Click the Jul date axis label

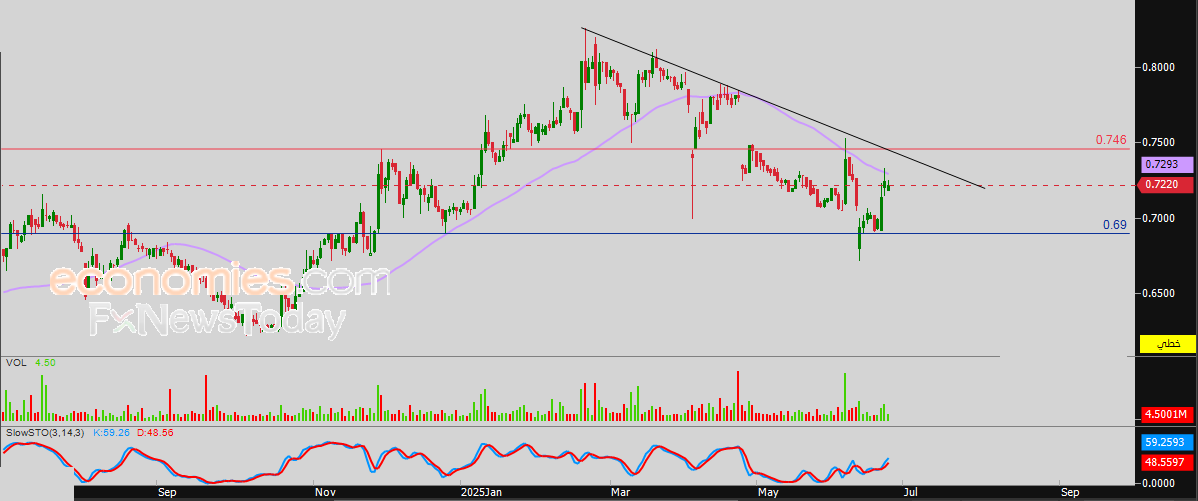point(912,493)
